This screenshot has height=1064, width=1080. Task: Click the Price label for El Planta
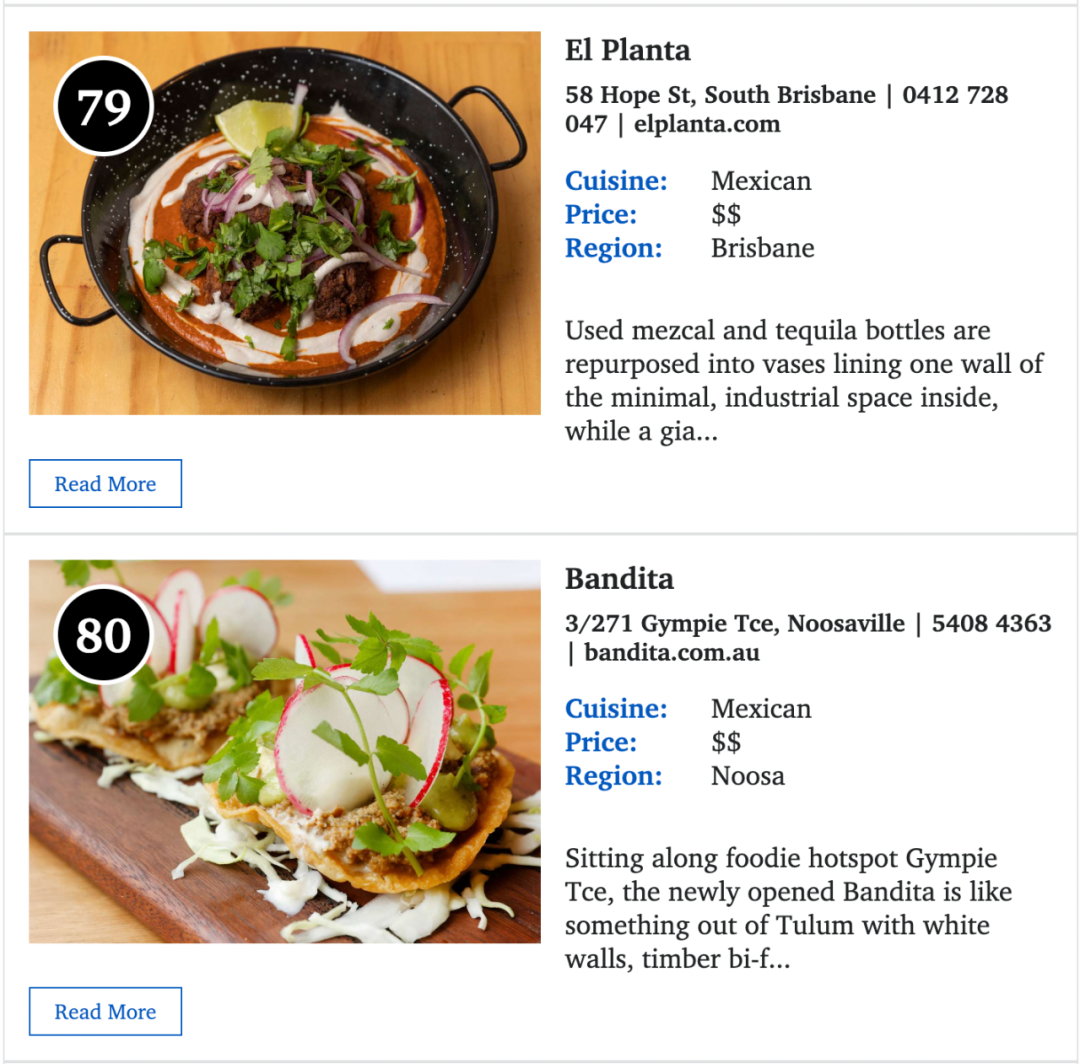pyautogui.click(x=601, y=214)
